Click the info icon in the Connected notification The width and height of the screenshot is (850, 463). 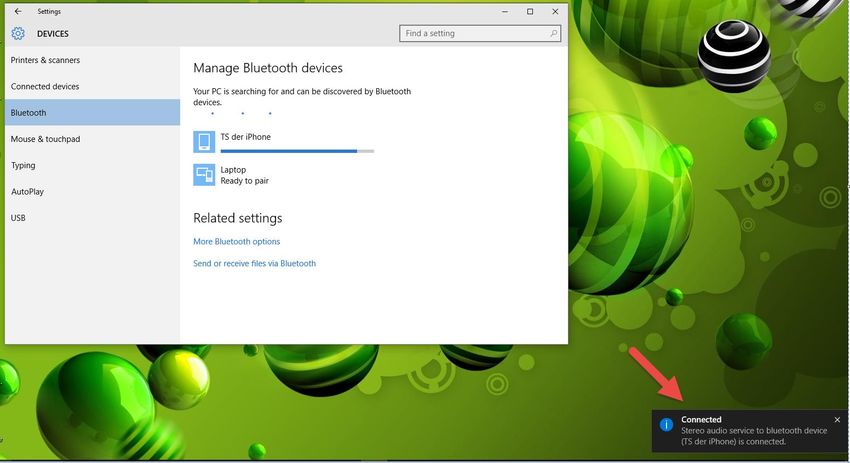tap(666, 425)
